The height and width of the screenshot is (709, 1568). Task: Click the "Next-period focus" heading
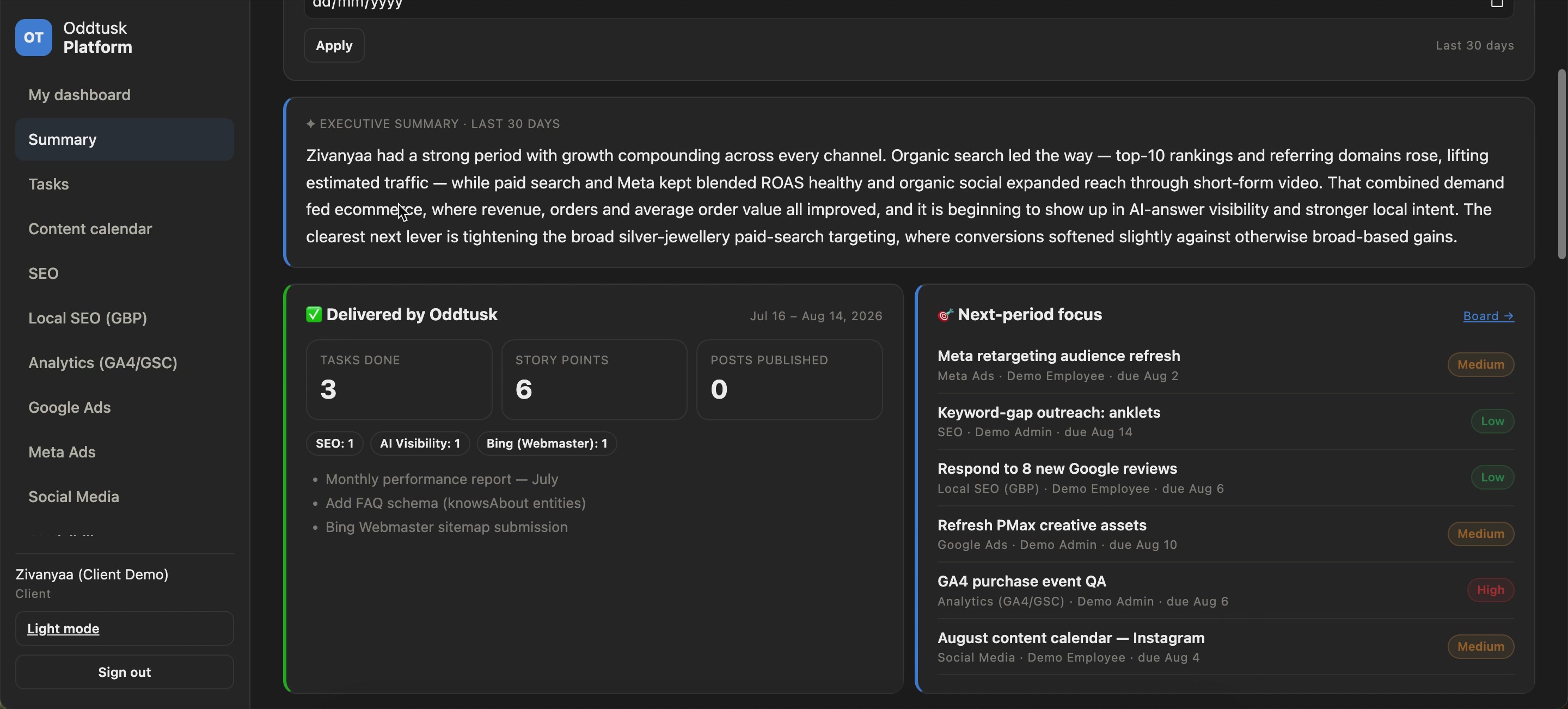(1030, 315)
